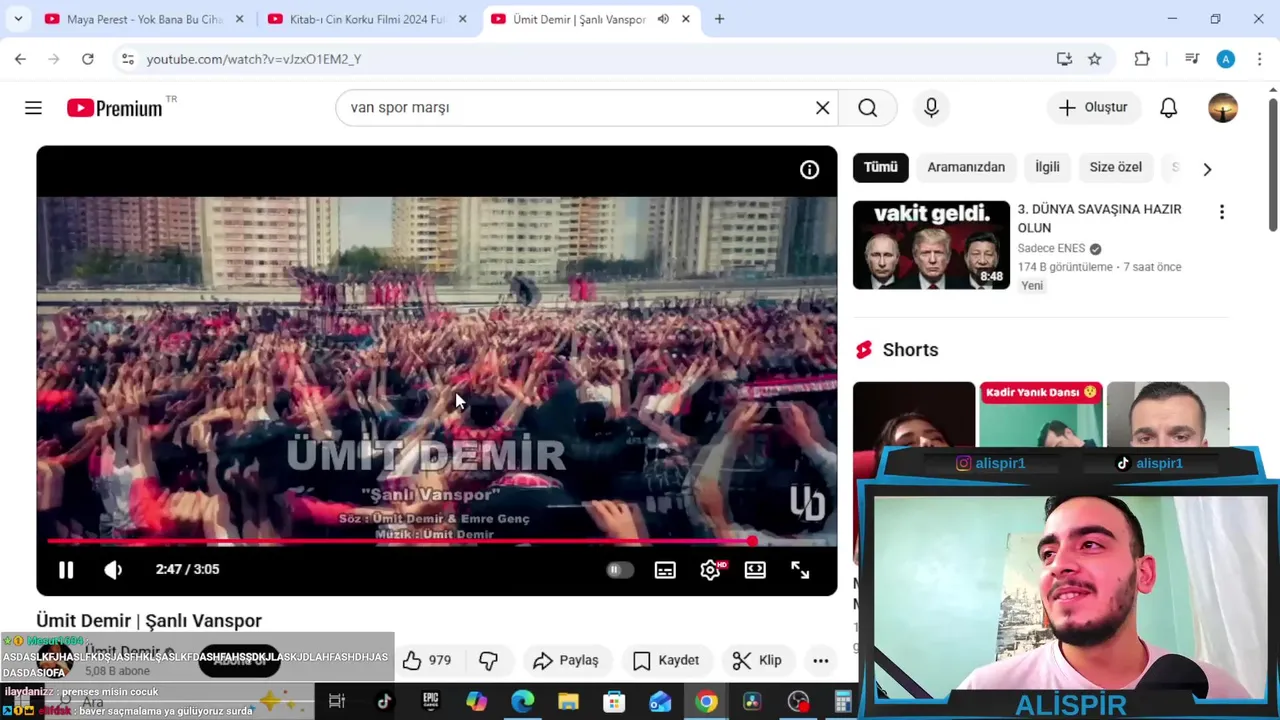The height and width of the screenshot is (720, 1280).
Task: Open the '3. Dünya Savaşına Hazır Olun' video thumbnail
Action: tap(931, 245)
